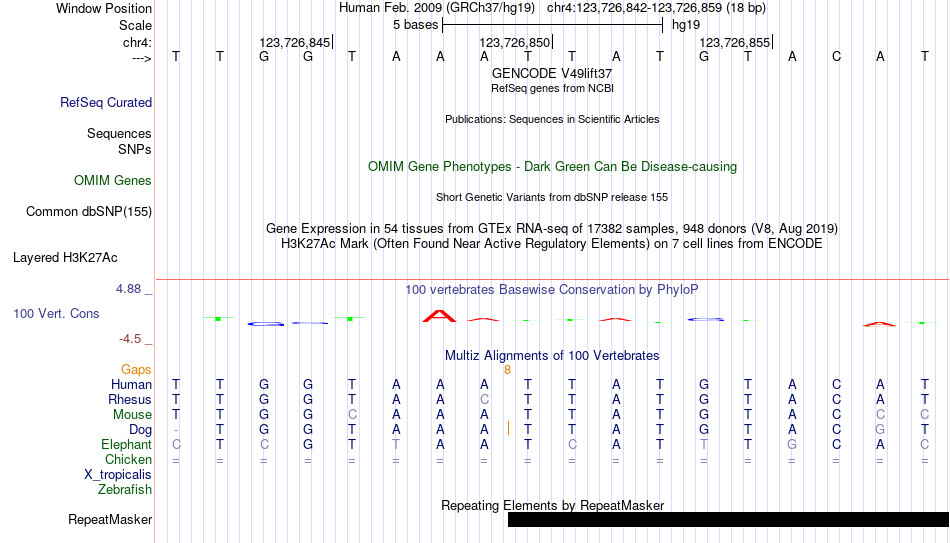The width and height of the screenshot is (950, 543).
Task: Click the 4.88 PhyloP upper scale value
Action: coord(128,289)
